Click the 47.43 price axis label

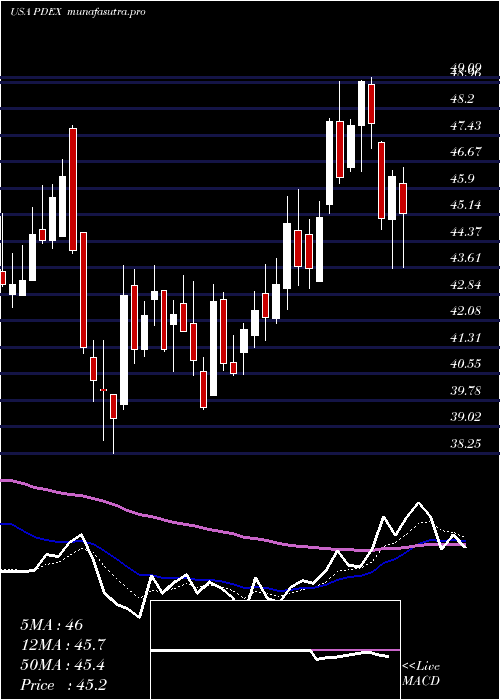[x=466, y=126]
